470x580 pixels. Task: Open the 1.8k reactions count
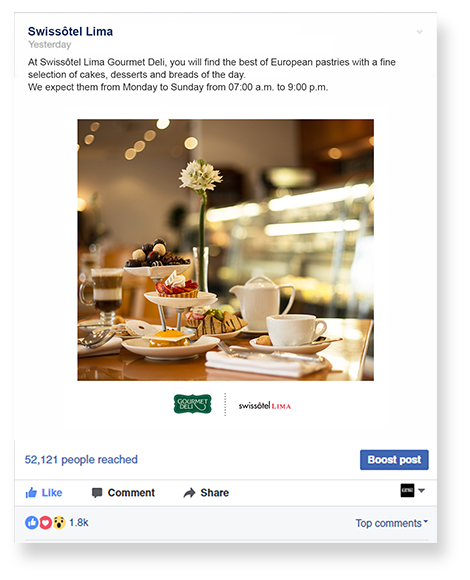79,522
